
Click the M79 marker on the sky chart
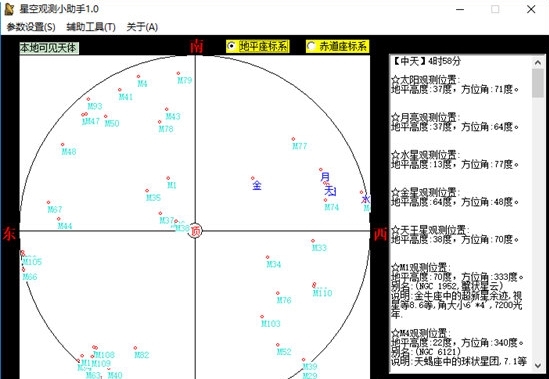178,73
